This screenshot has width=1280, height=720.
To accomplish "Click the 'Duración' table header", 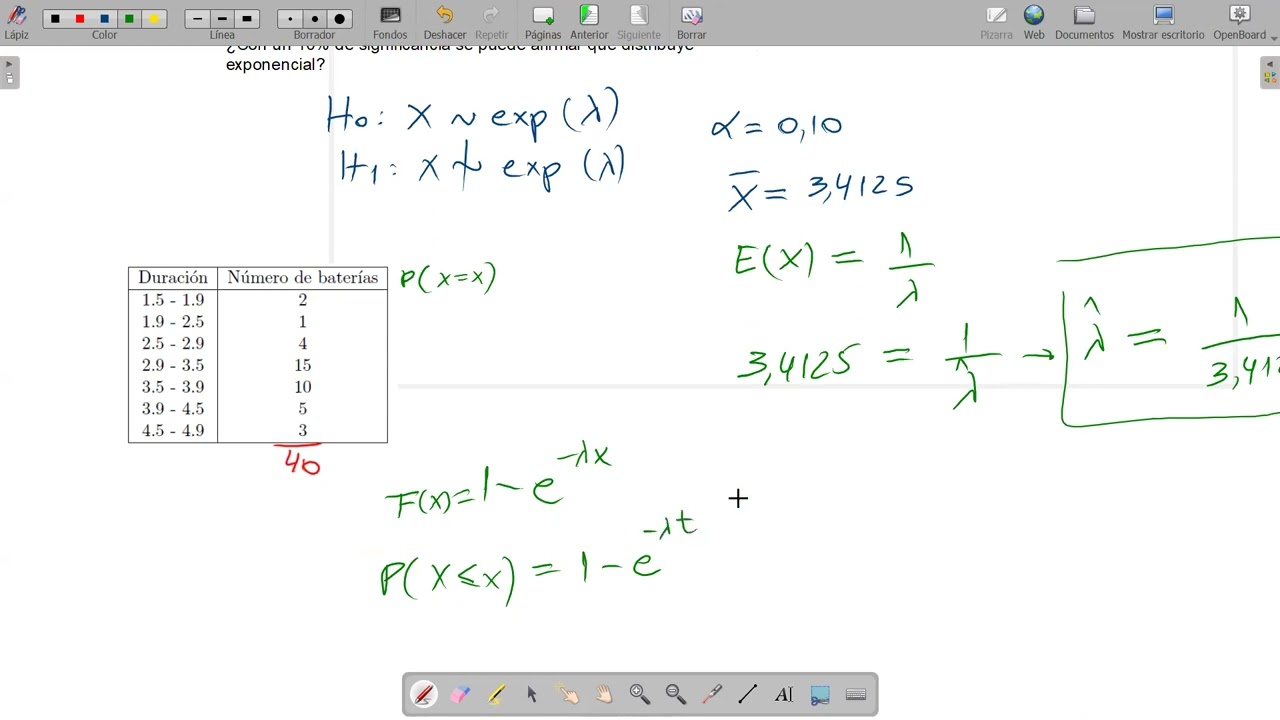I will [x=173, y=278].
